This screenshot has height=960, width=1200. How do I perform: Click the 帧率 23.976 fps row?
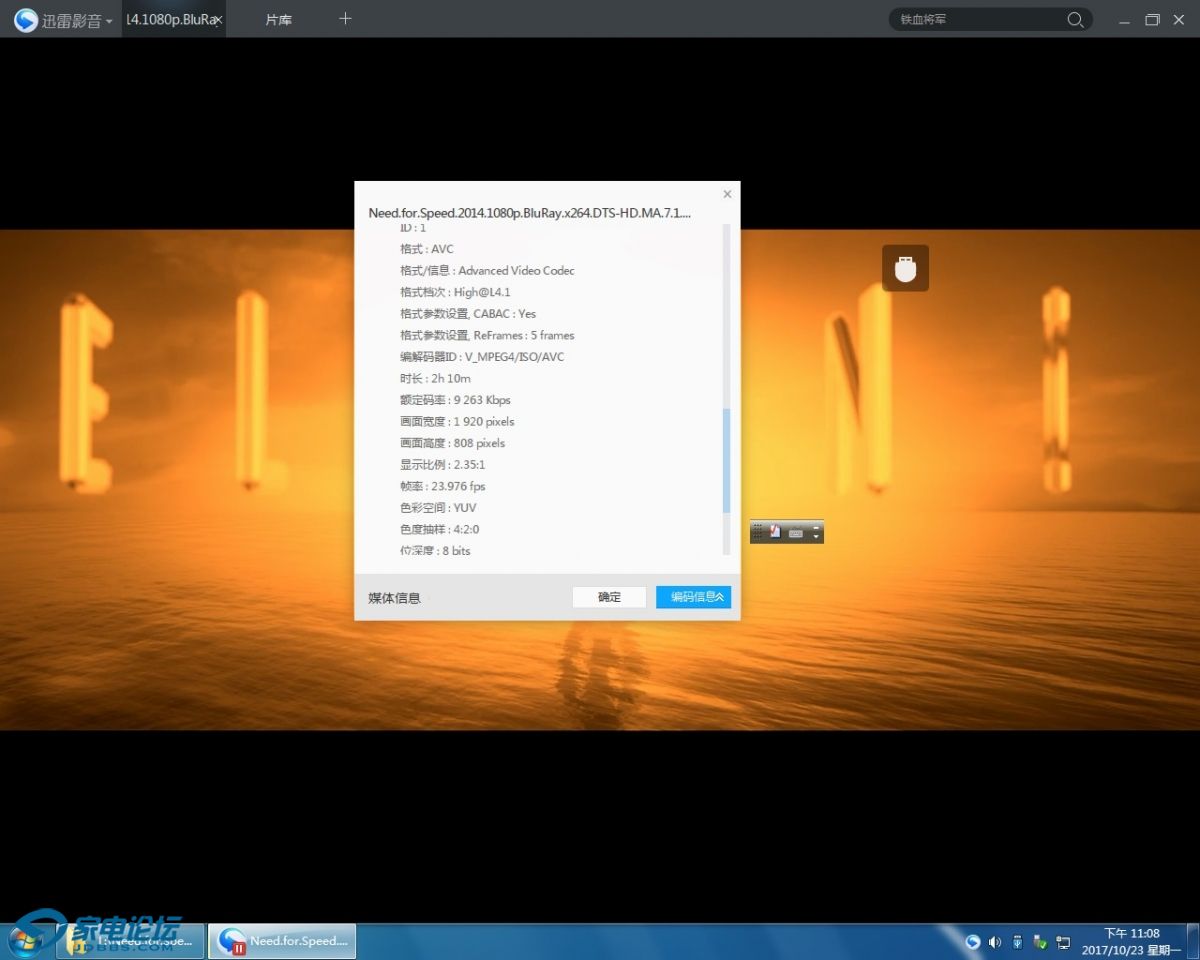click(442, 486)
